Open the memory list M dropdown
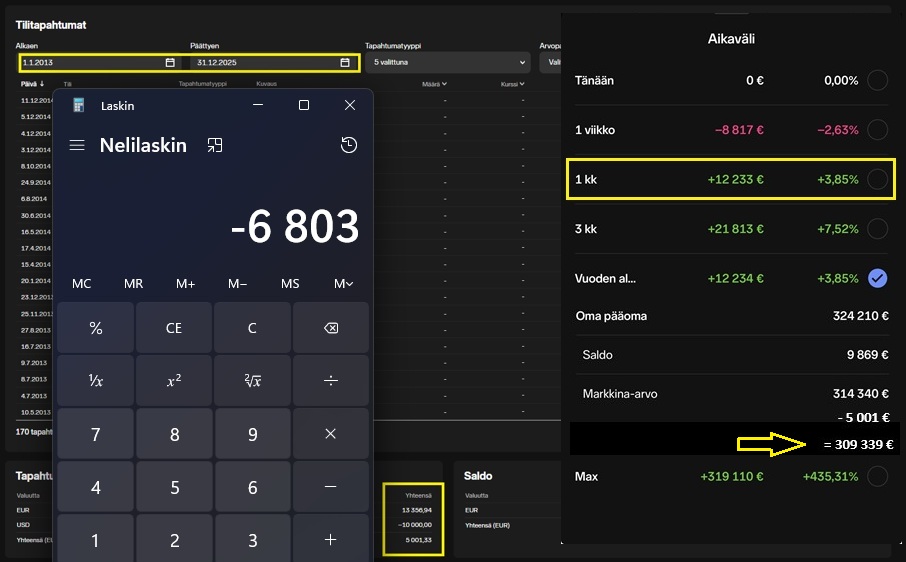This screenshot has height=562, width=906. point(343,284)
